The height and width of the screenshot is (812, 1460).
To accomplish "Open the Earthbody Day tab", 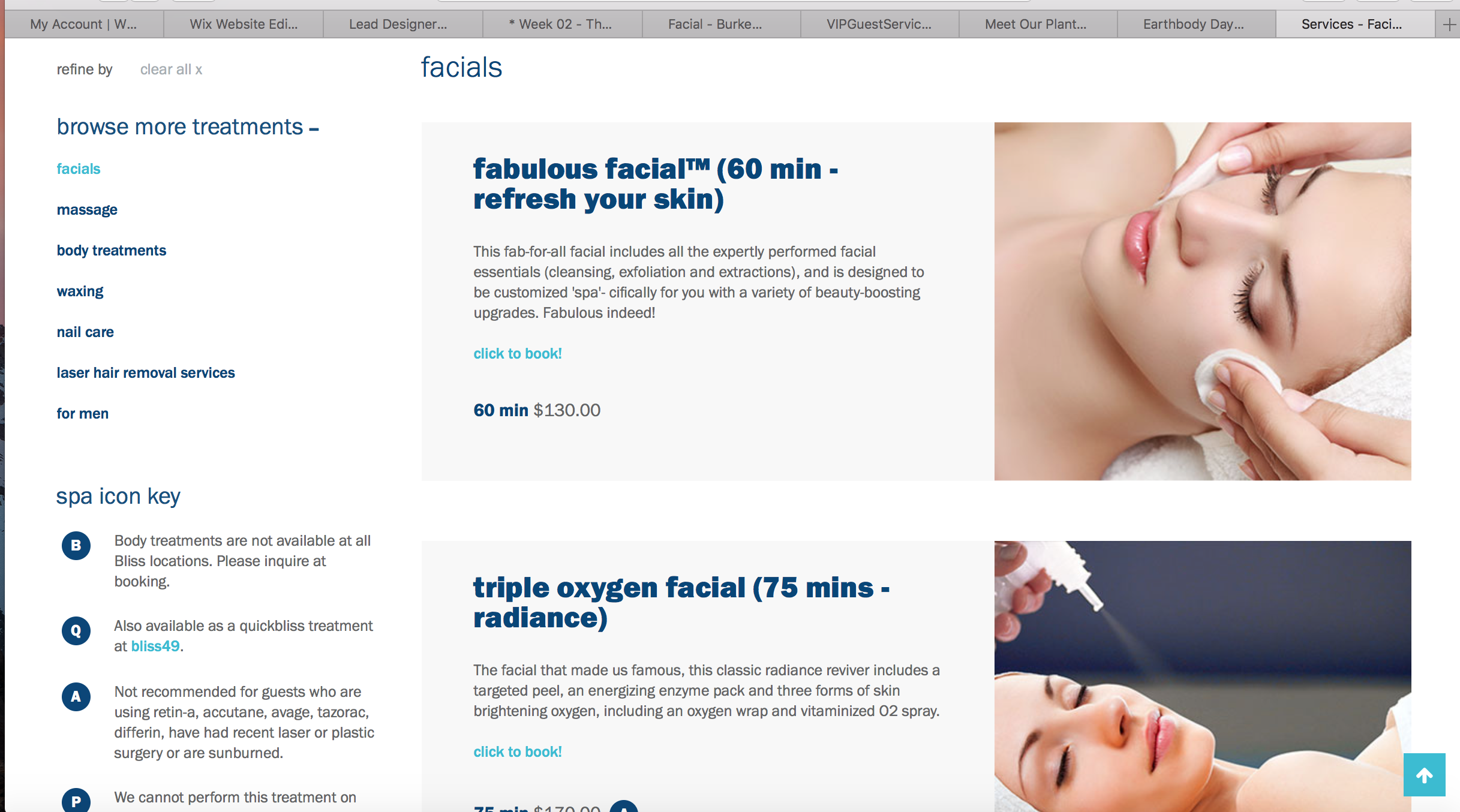I will 1196,25.
